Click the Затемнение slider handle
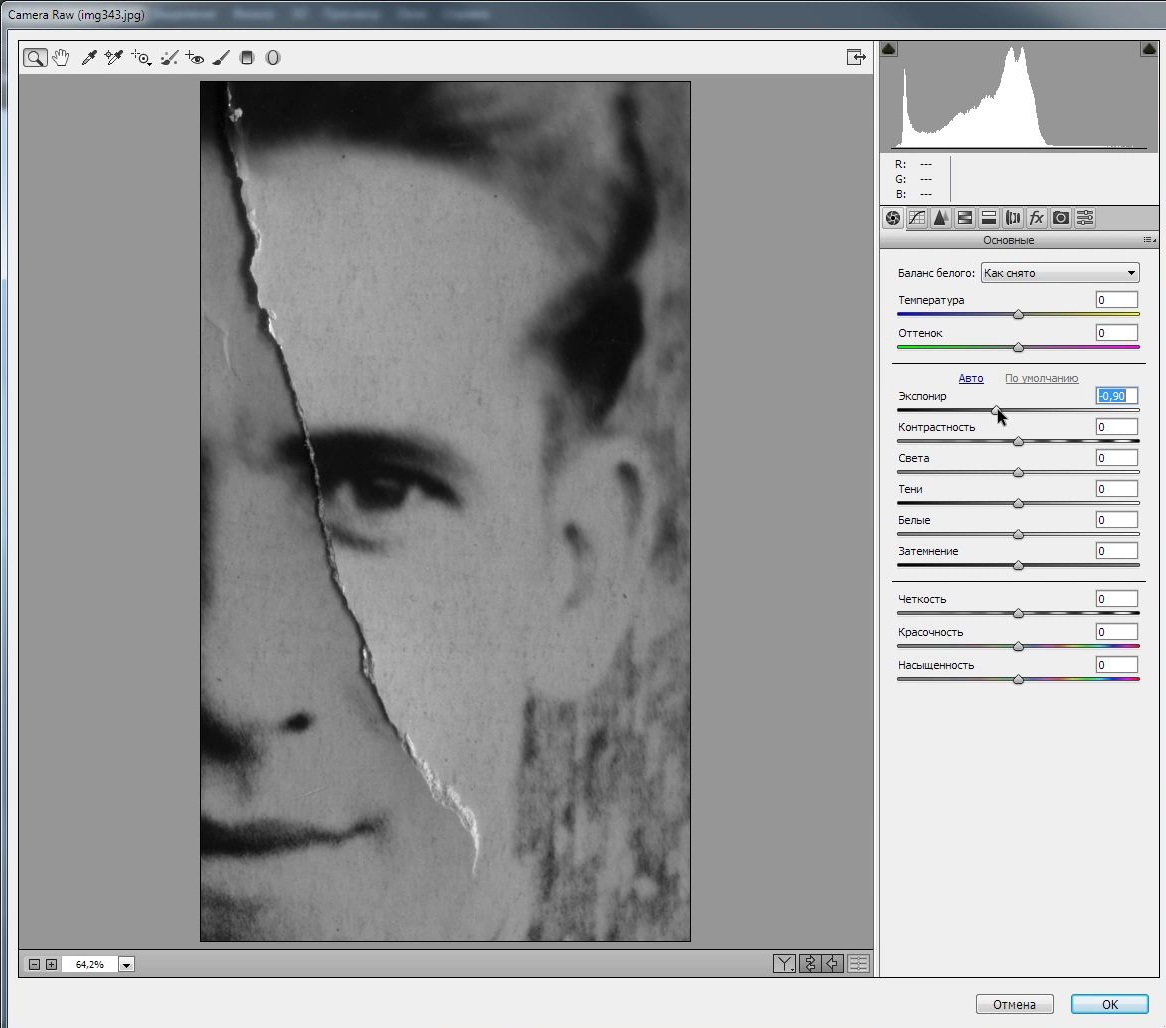The height and width of the screenshot is (1028, 1166). 1019,566
